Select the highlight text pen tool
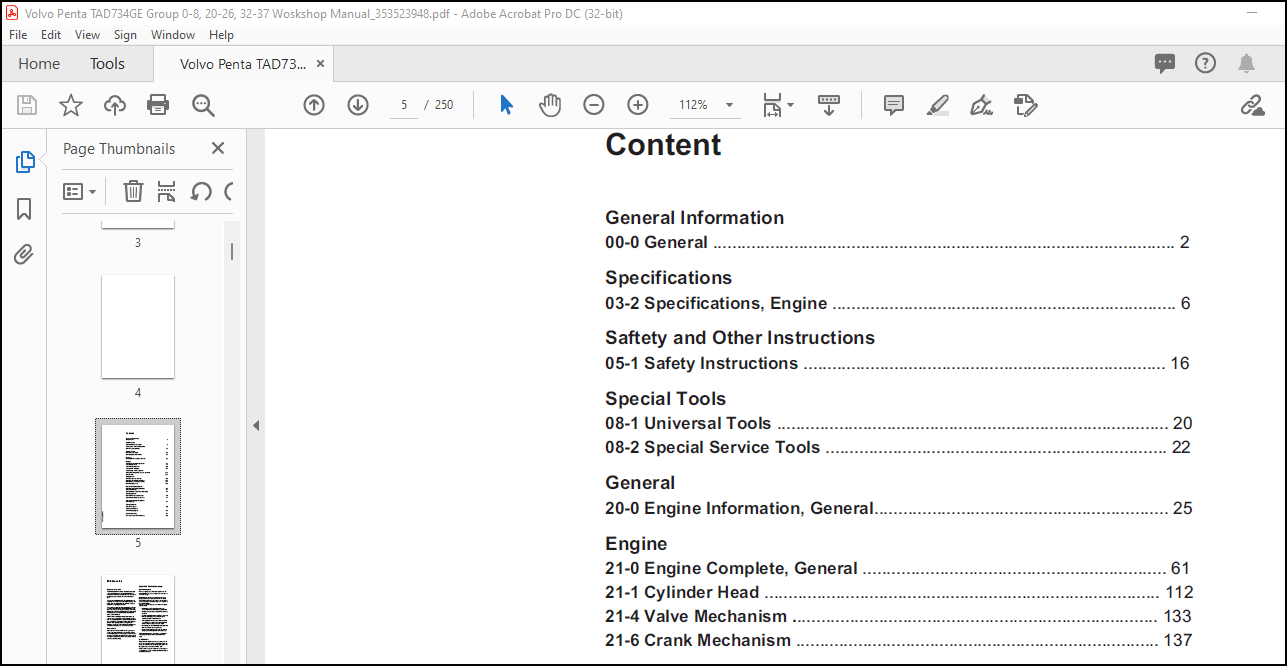The width and height of the screenshot is (1287, 666). (x=938, y=105)
